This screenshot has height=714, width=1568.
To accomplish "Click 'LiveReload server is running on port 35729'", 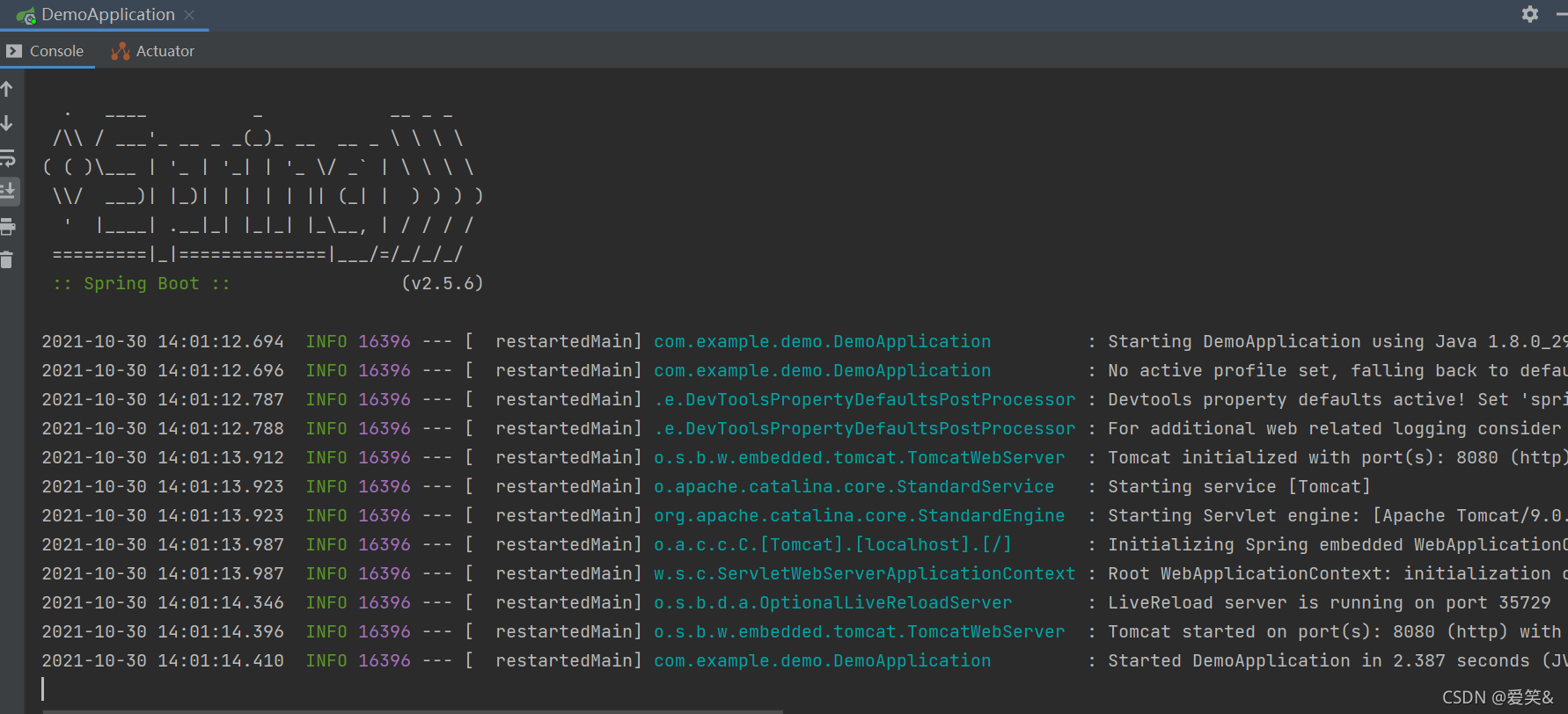I will click(1330, 602).
